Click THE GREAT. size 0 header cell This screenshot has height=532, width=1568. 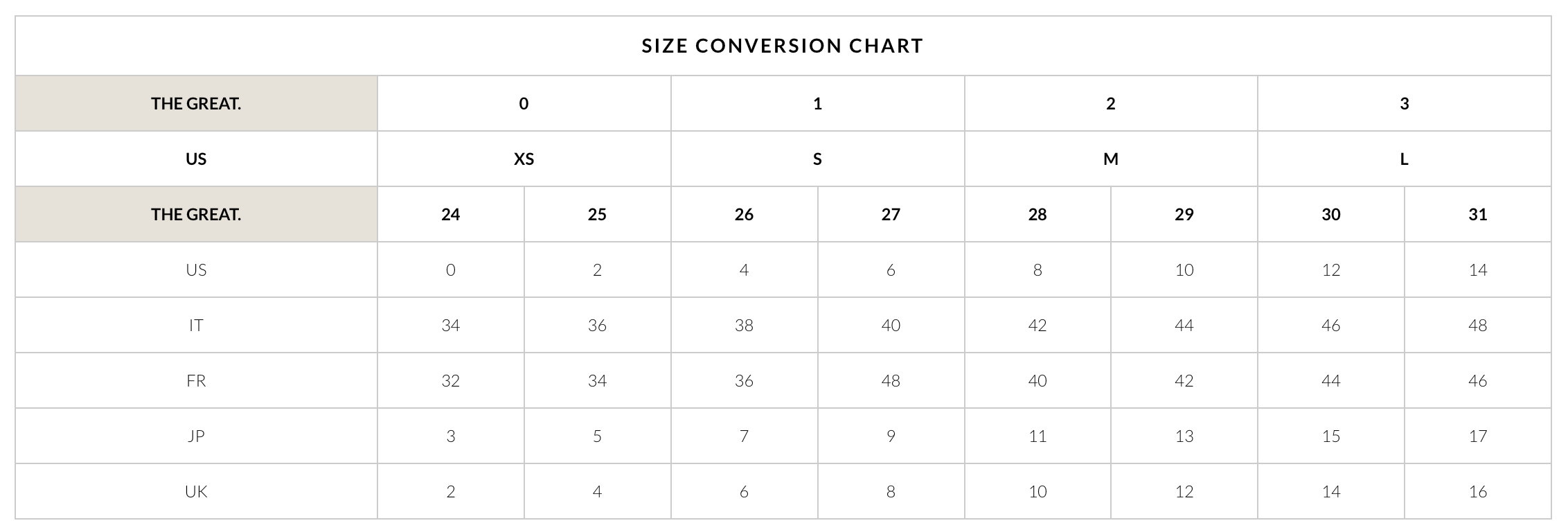(x=524, y=103)
